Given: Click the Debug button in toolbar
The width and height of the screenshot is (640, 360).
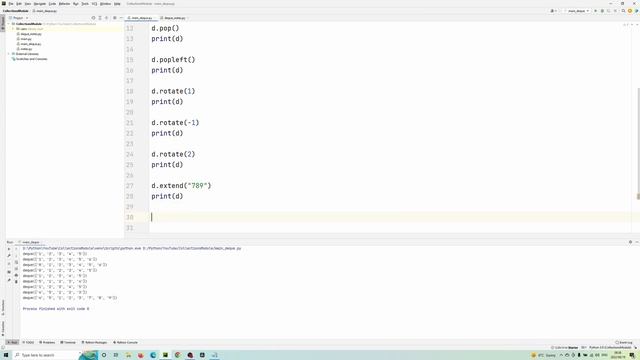Looking at the screenshot, I should coord(602,11).
